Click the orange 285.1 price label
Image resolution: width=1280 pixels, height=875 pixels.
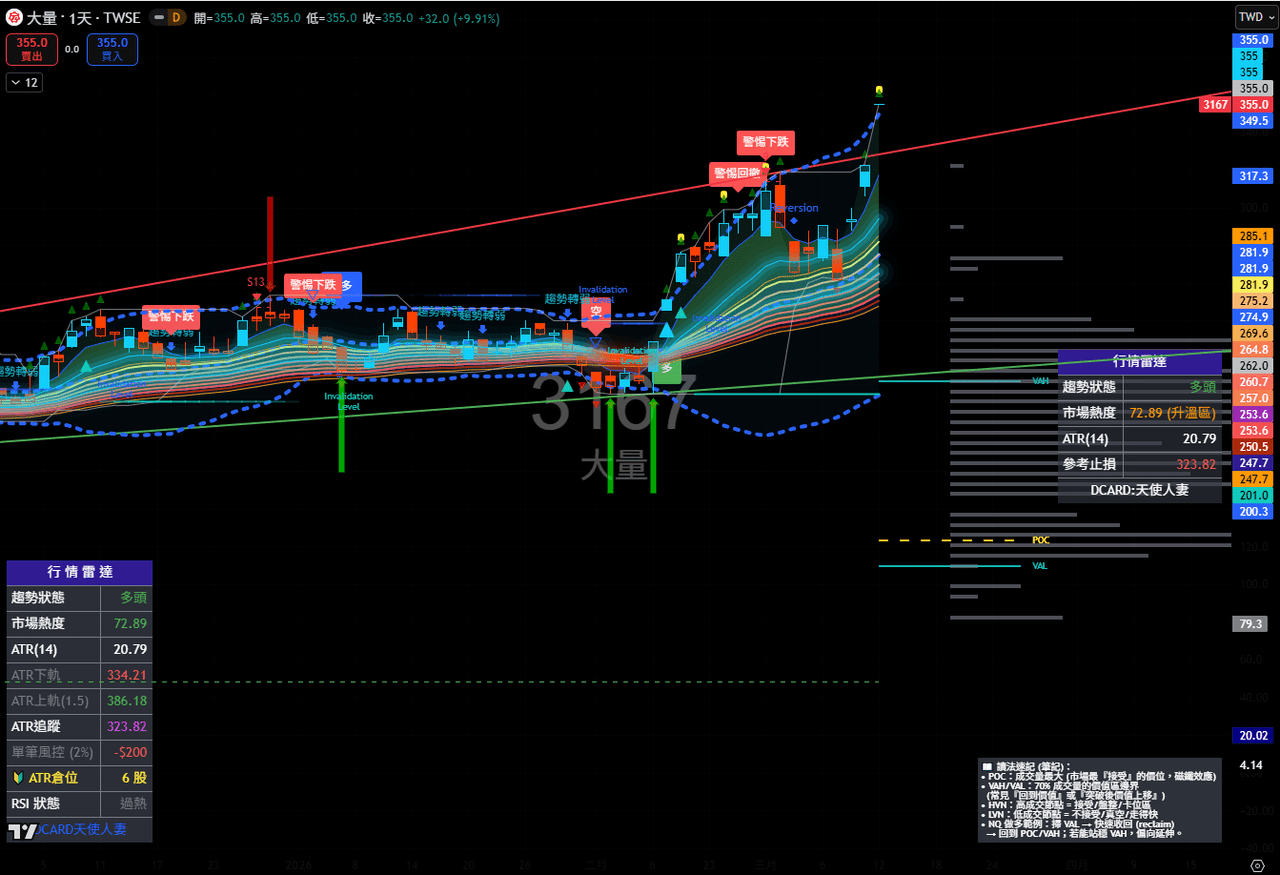[x=1253, y=236]
